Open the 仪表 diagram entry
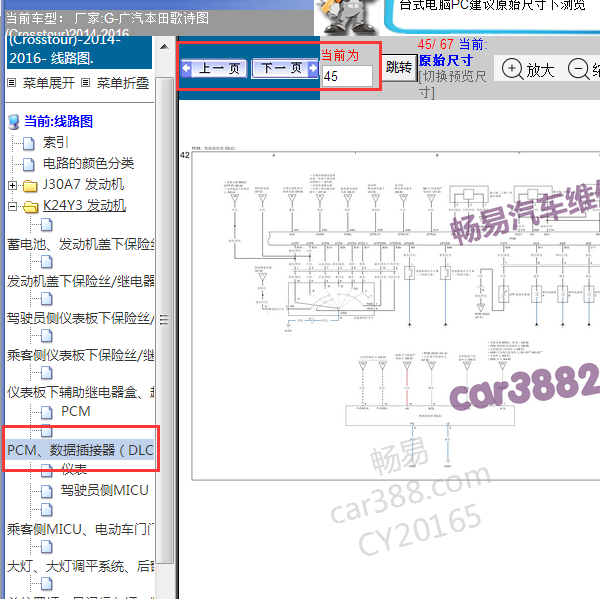600x599 pixels. click(74, 469)
